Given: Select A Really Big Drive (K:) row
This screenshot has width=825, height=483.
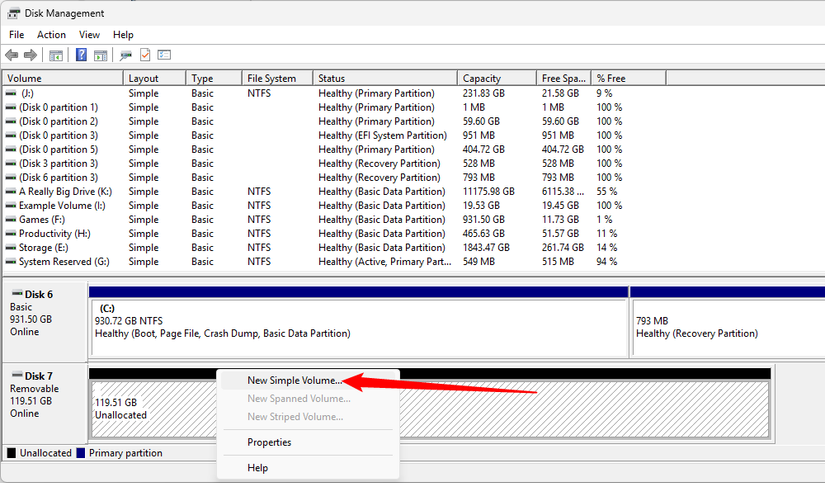Looking at the screenshot, I should [x=65, y=191].
